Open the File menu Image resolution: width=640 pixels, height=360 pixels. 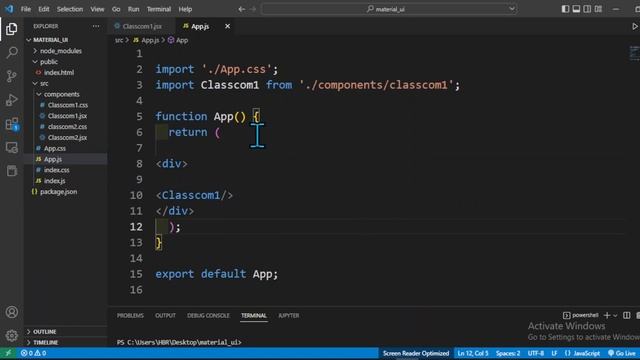pos(26,9)
